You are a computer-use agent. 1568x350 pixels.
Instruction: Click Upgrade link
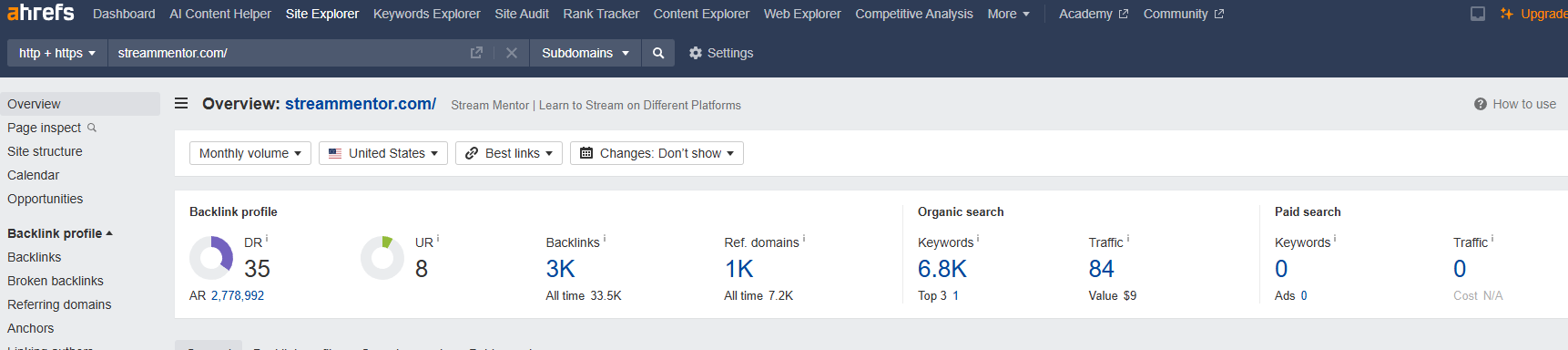pyautogui.click(x=1543, y=14)
